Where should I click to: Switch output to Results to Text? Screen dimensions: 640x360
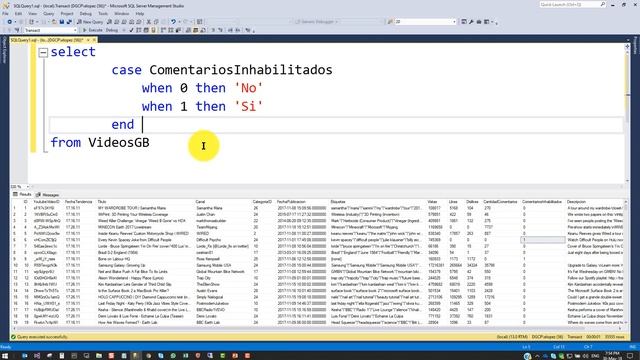click(188, 30)
